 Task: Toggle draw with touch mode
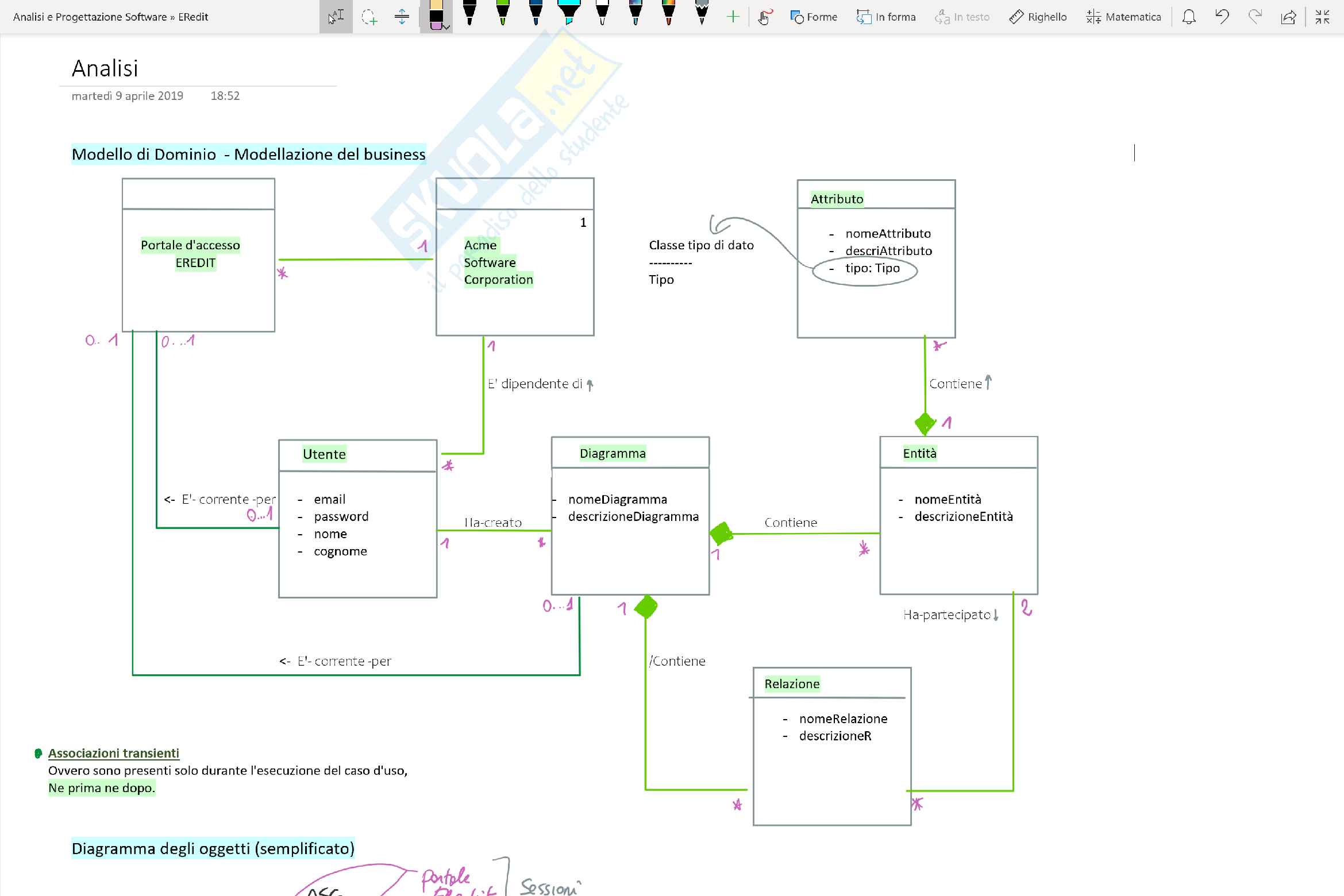pos(764,17)
